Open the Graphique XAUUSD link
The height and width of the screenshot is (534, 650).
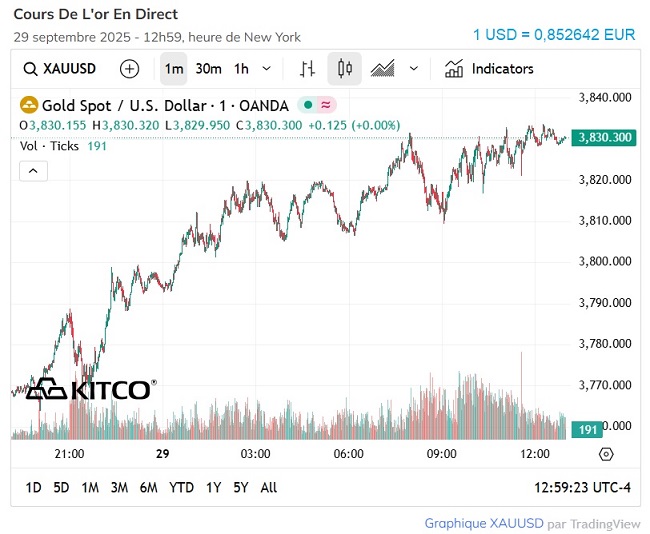tap(484, 523)
